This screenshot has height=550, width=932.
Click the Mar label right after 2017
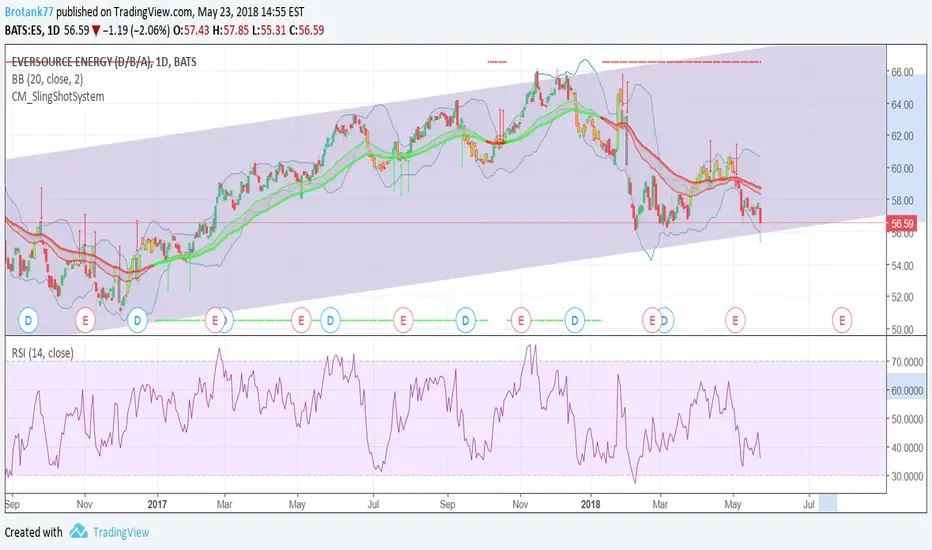click(x=224, y=504)
